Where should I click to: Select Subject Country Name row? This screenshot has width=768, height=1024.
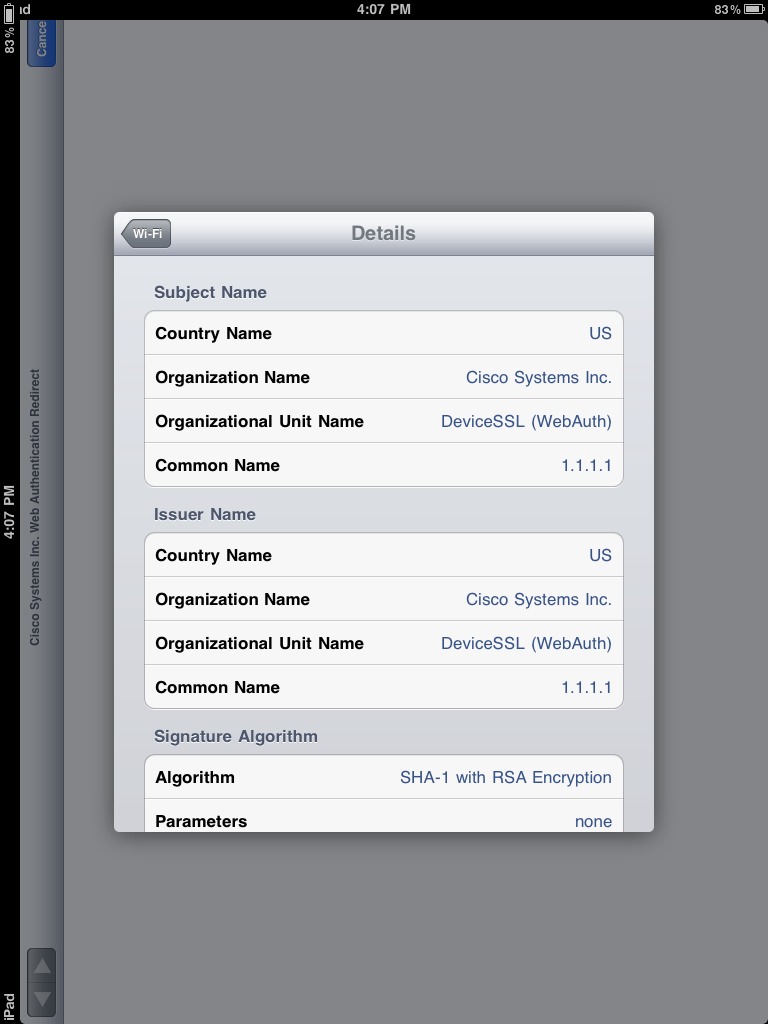click(x=384, y=333)
